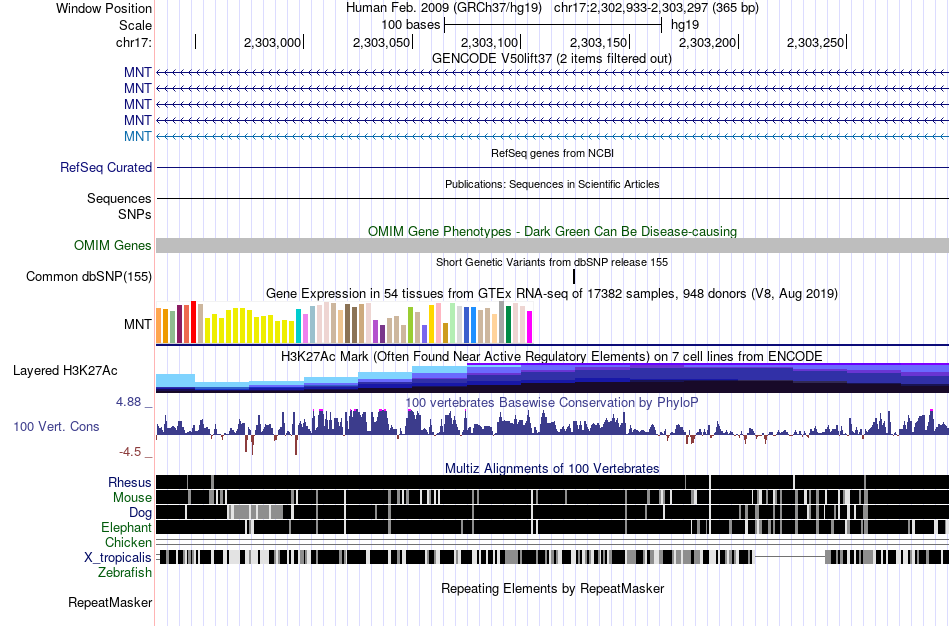The image size is (950, 626).
Task: Click the chr17:2,302,933-2,303,297 (365 bp) position text
Action: coord(656,8)
